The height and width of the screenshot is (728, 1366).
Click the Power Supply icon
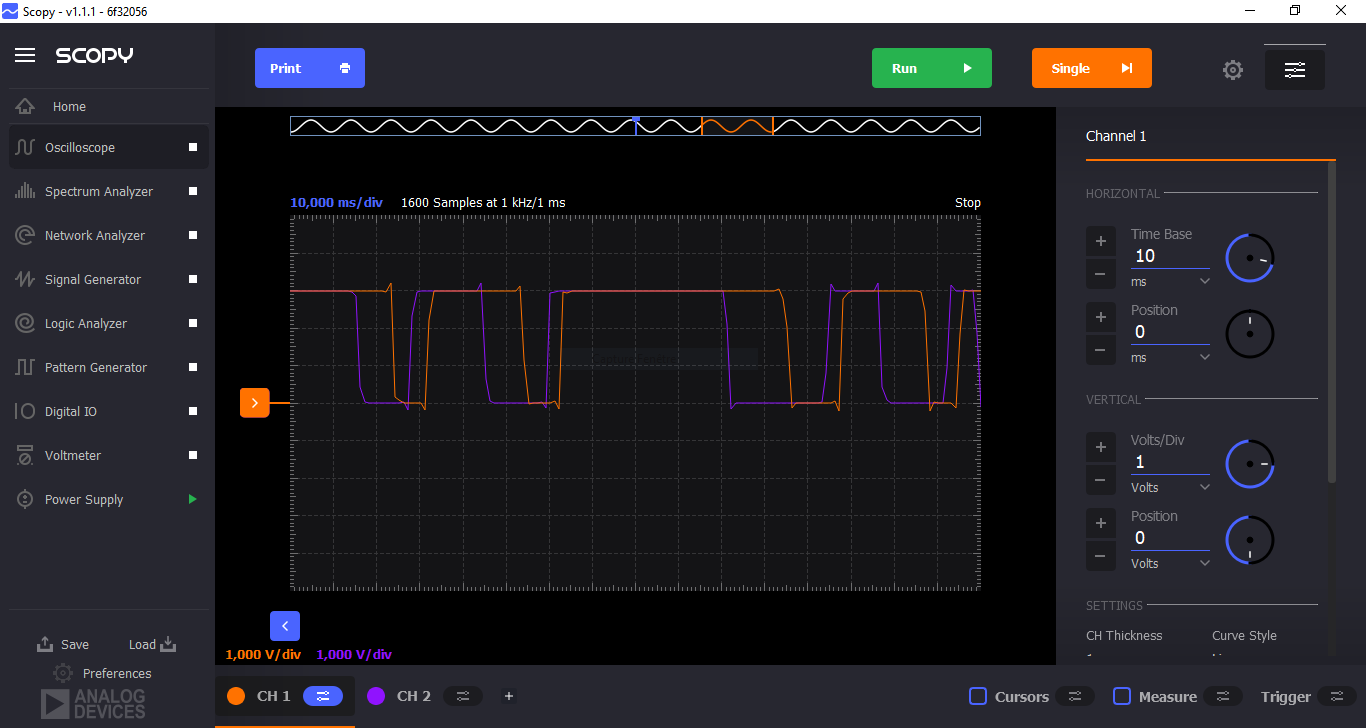click(x=25, y=499)
